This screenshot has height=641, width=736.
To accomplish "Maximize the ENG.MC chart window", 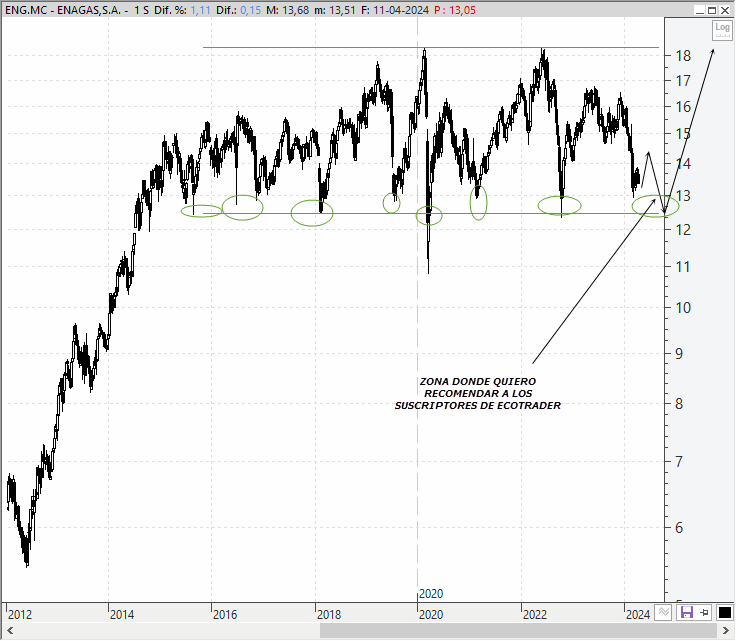I will coord(712,10).
